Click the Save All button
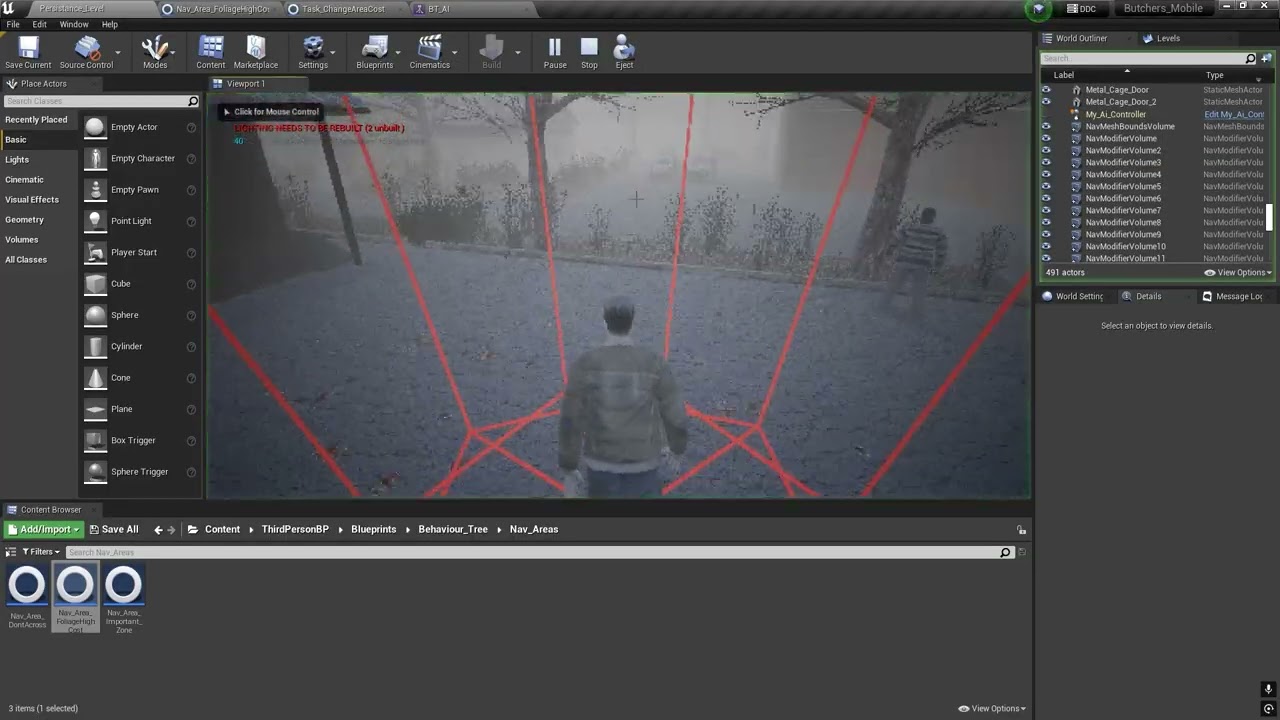The height and width of the screenshot is (720, 1280). pyautogui.click(x=114, y=529)
